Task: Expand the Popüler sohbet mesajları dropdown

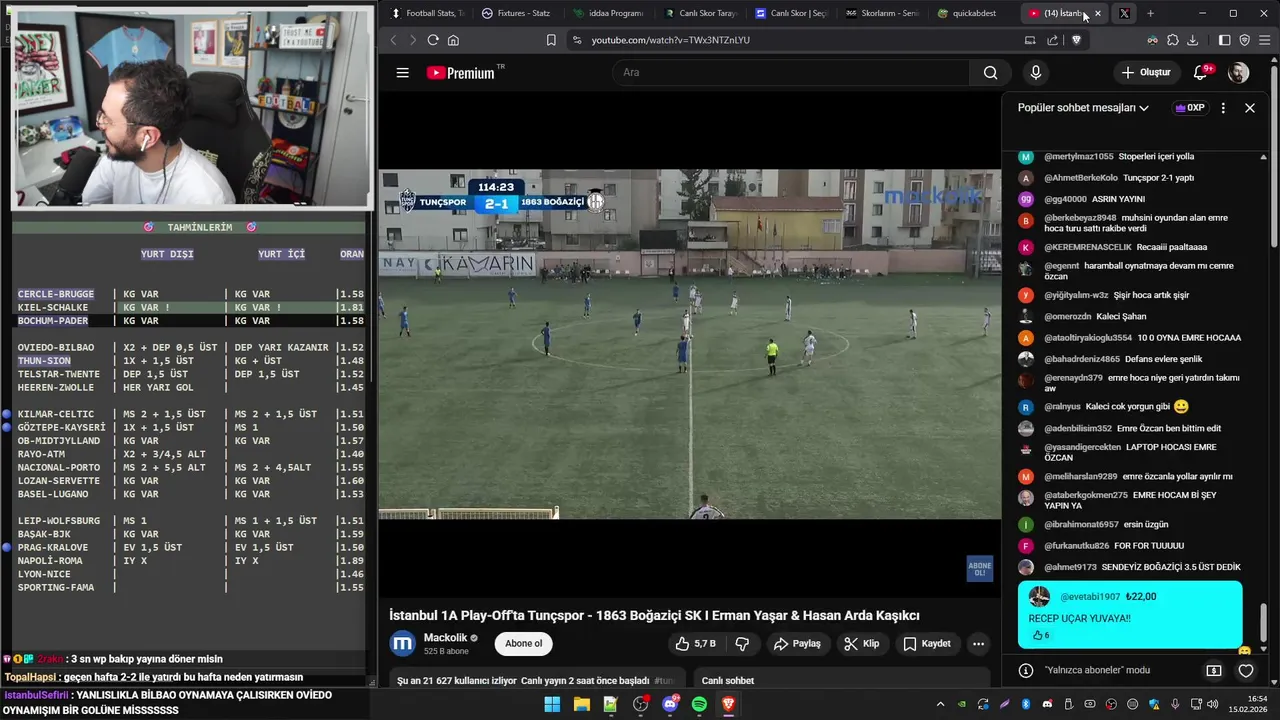Action: (x=1083, y=108)
